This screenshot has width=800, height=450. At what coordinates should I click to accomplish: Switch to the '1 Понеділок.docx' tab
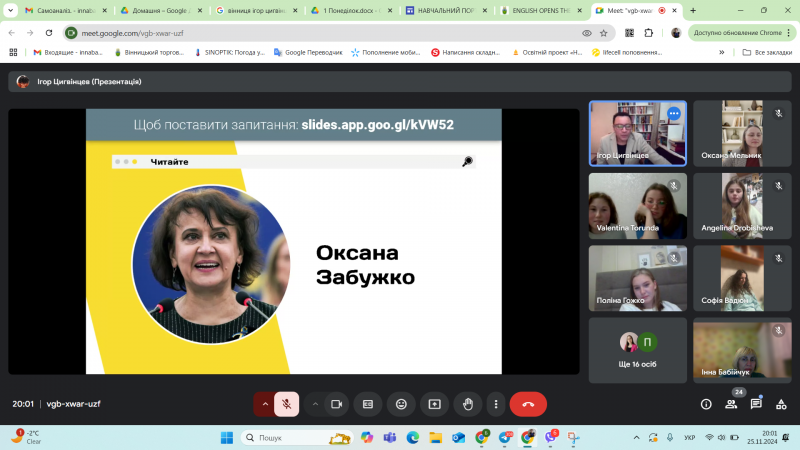coord(351,10)
